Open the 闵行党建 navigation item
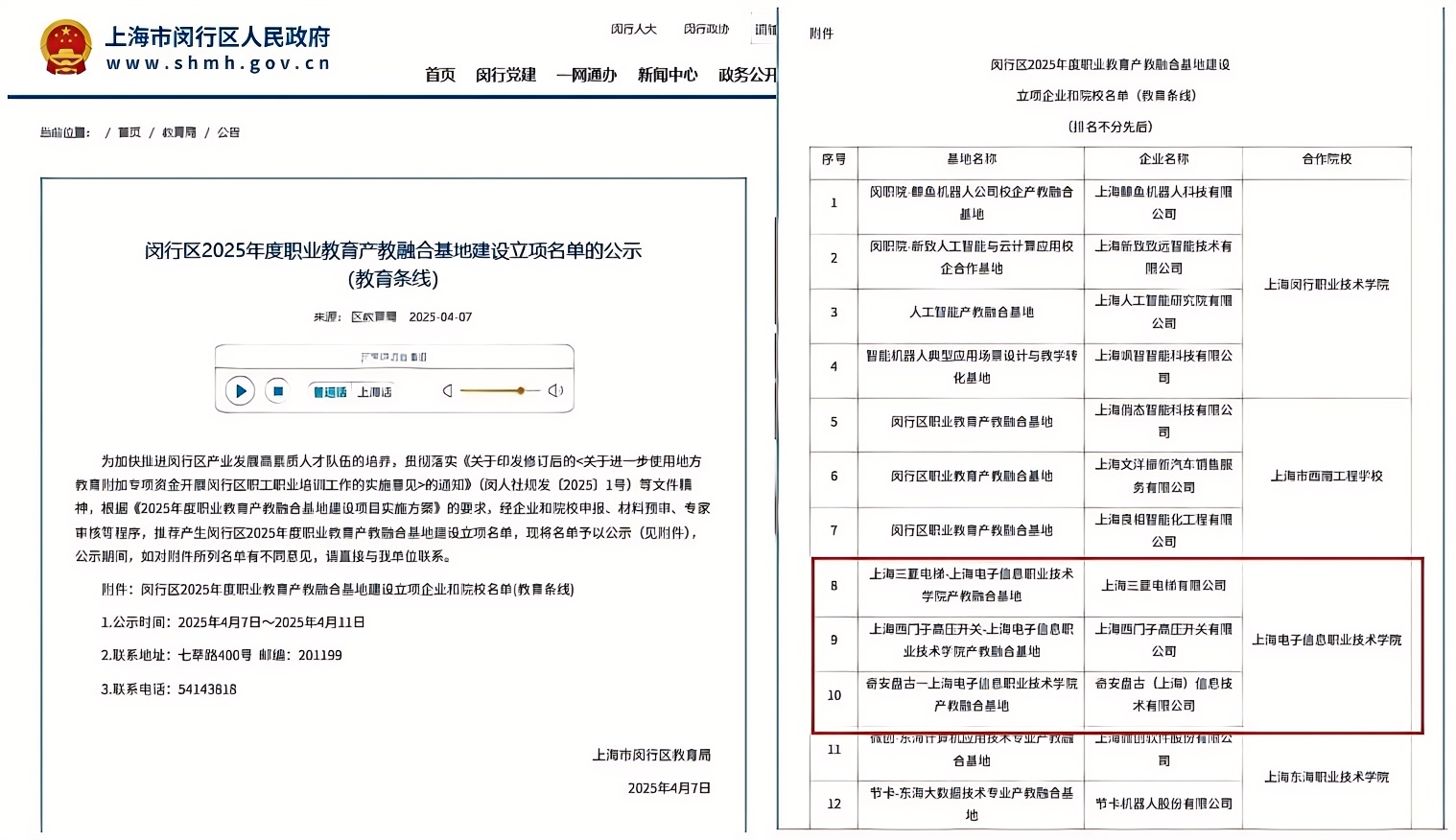 pos(505,75)
